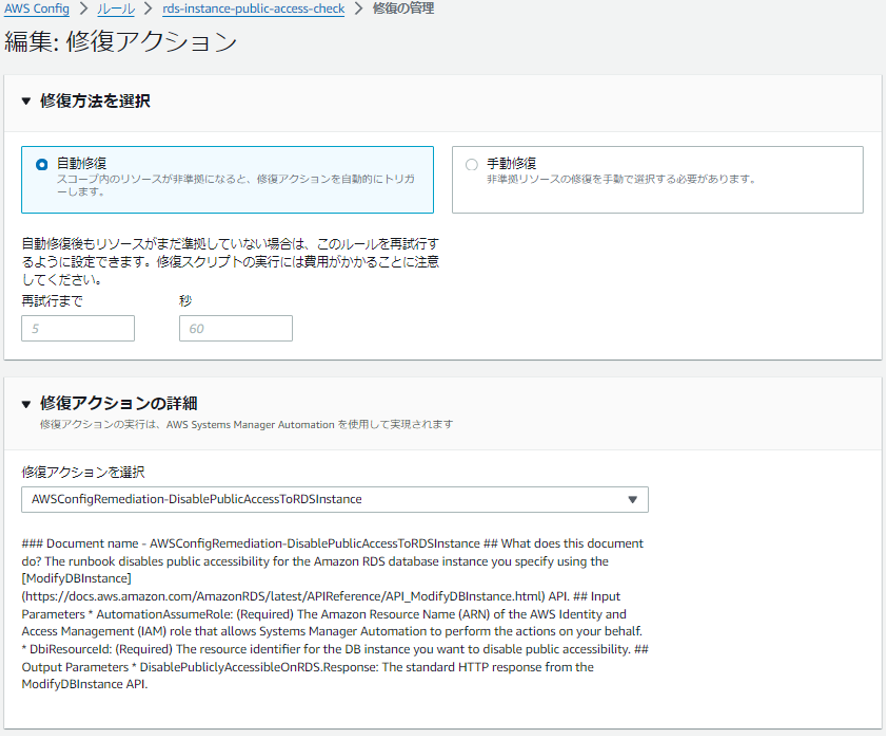This screenshot has height=736, width=886.
Task: Click 修復の管理 breadcrumb text
Action: tap(403, 8)
